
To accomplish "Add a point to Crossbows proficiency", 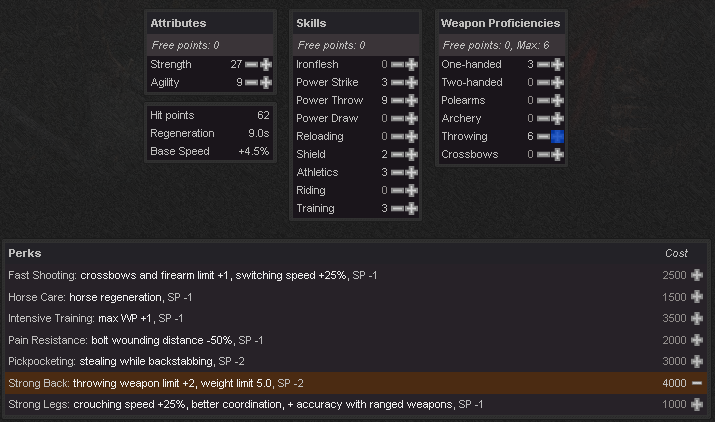I will [x=558, y=154].
